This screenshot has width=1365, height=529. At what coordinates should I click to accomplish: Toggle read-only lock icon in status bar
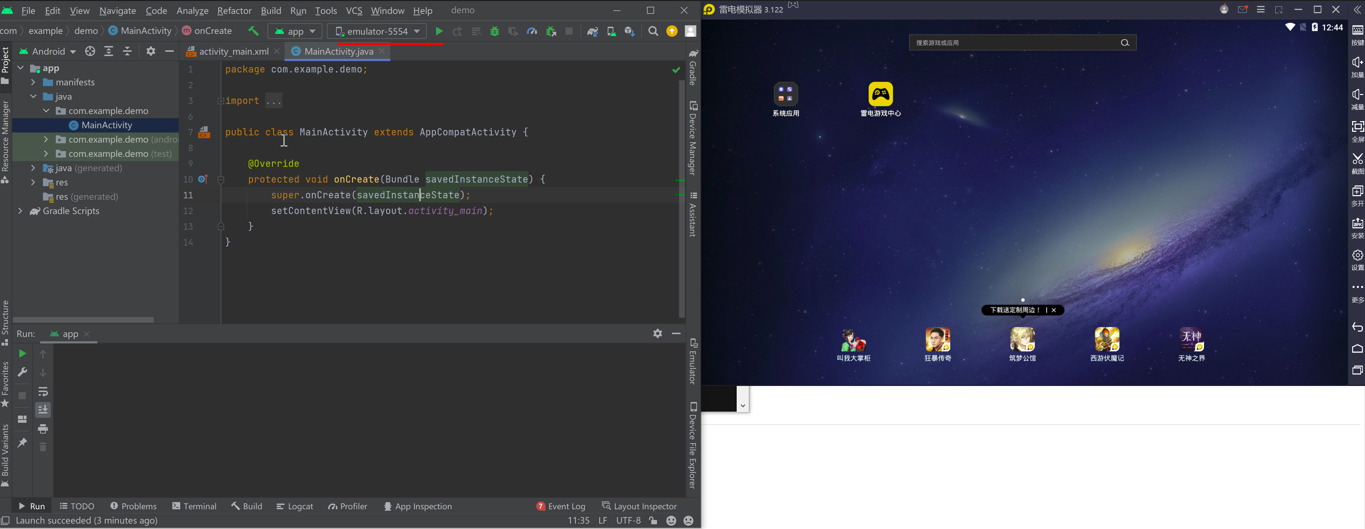coord(653,521)
